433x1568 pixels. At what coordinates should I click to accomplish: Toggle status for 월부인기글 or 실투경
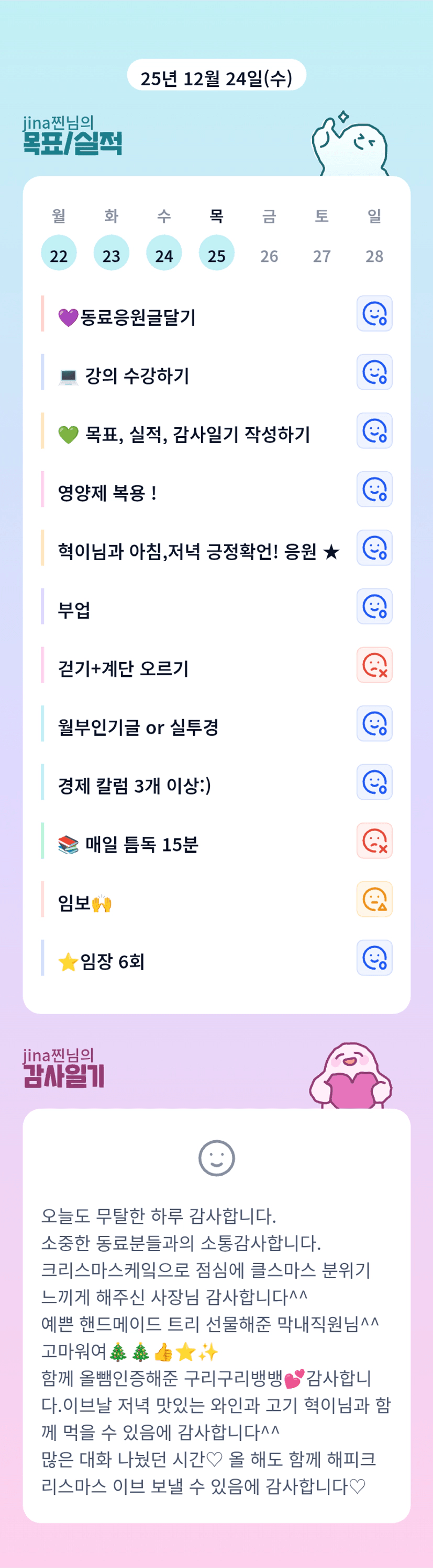click(374, 724)
